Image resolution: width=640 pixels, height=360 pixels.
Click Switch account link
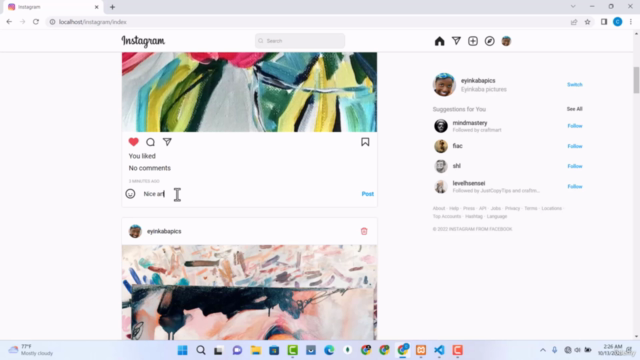point(575,84)
